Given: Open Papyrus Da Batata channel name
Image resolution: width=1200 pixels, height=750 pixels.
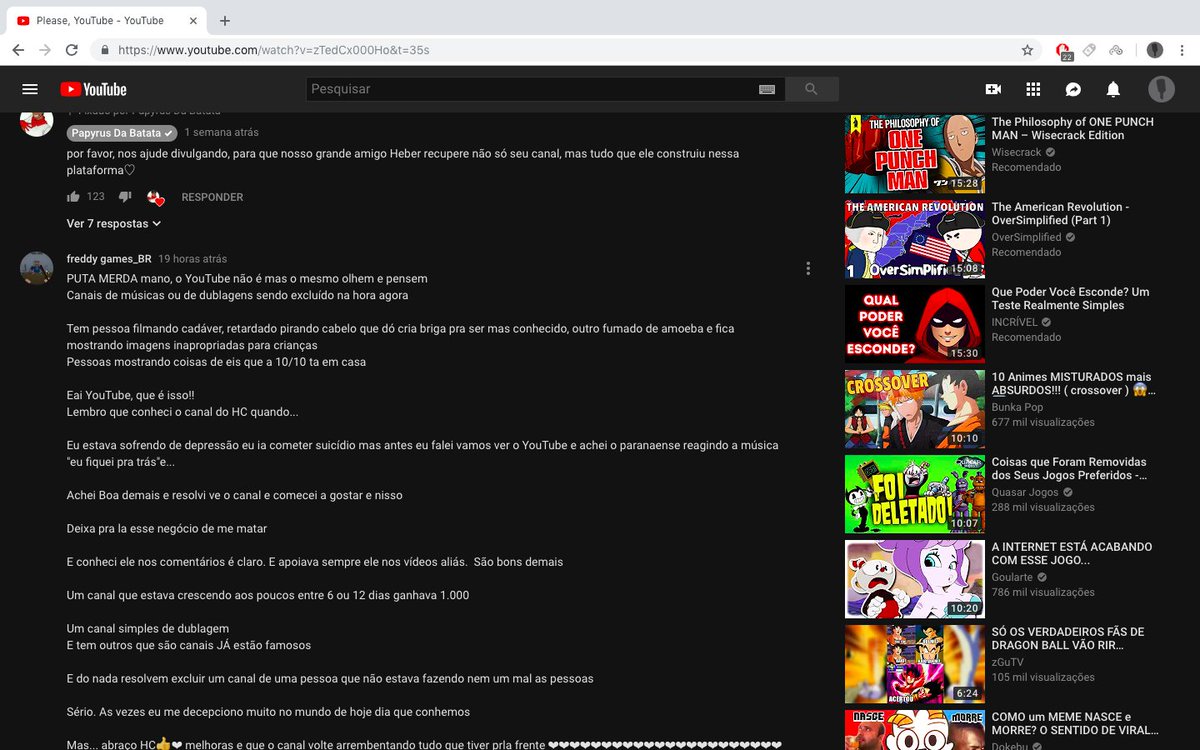Looking at the screenshot, I should (122, 132).
